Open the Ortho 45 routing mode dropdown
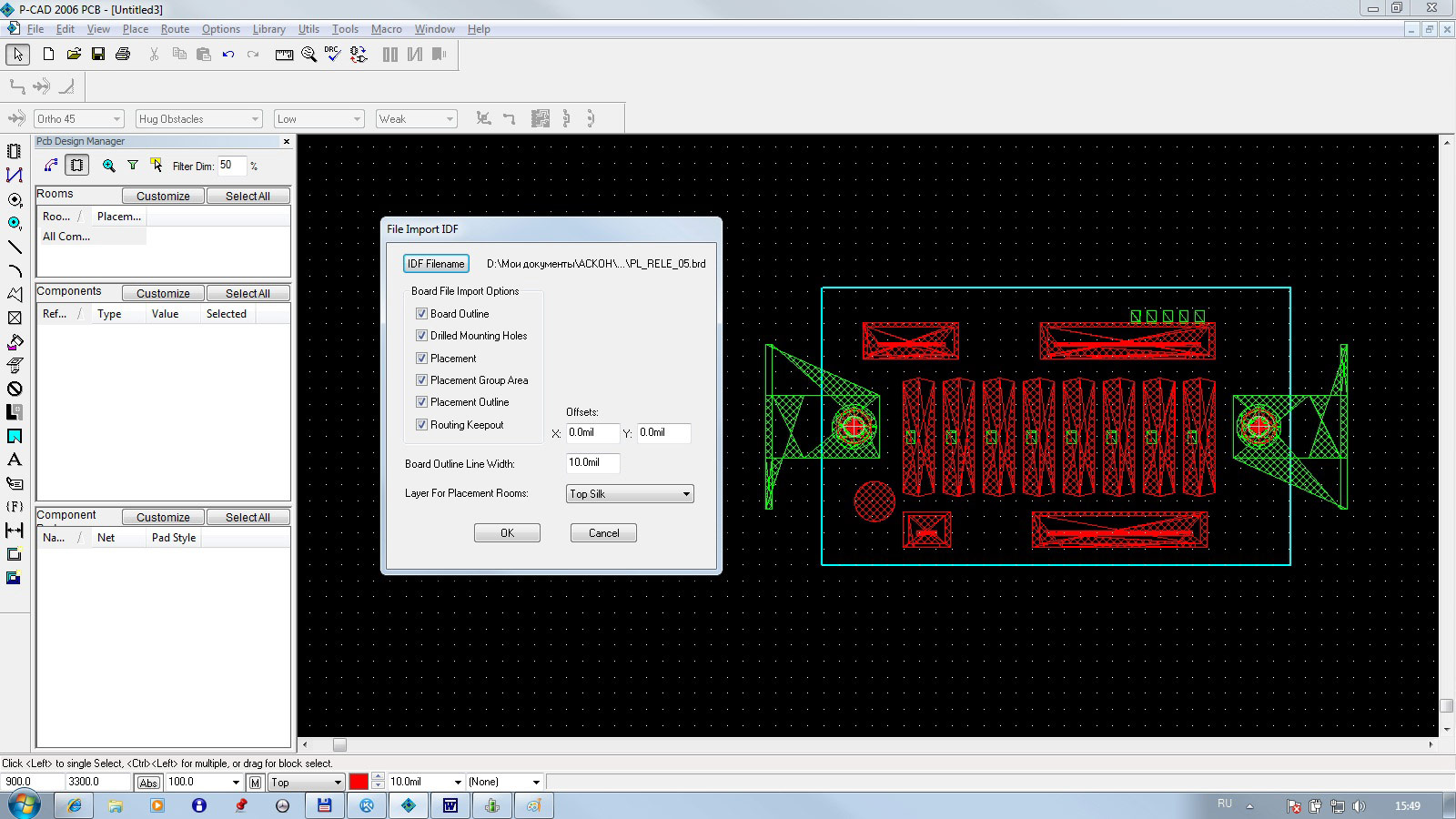This screenshot has height=819, width=1456. [x=78, y=119]
